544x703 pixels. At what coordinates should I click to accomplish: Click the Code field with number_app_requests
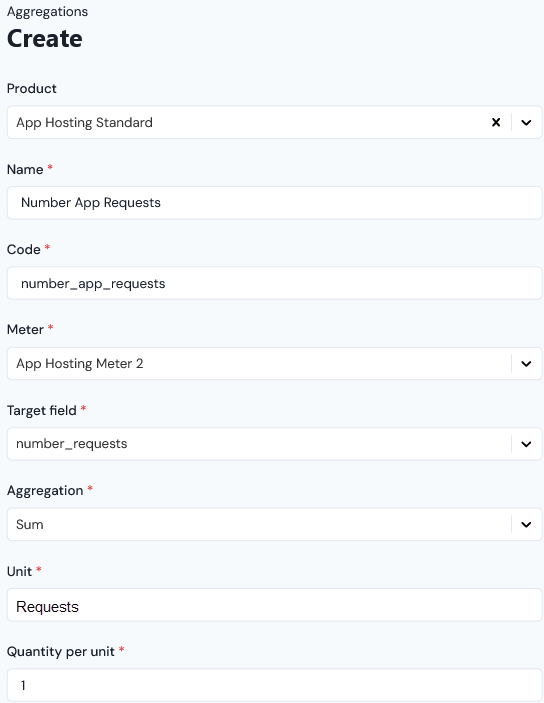click(274, 283)
